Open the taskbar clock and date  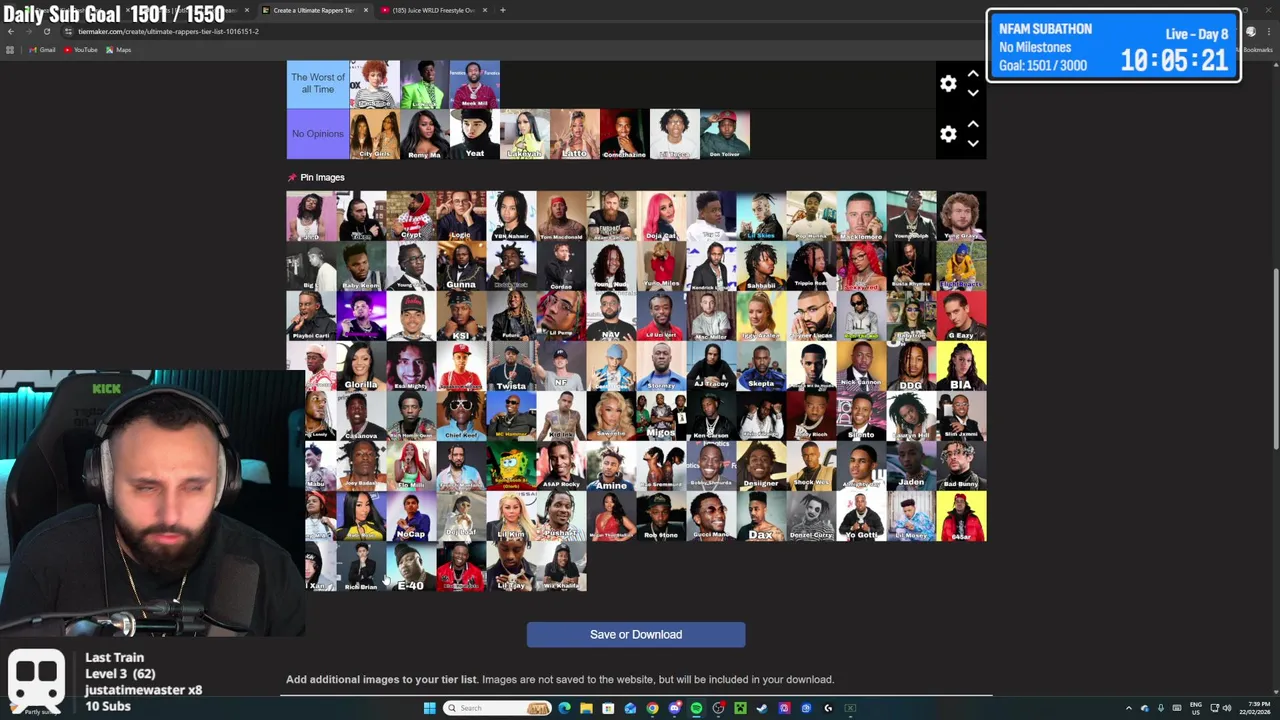click(x=1254, y=708)
